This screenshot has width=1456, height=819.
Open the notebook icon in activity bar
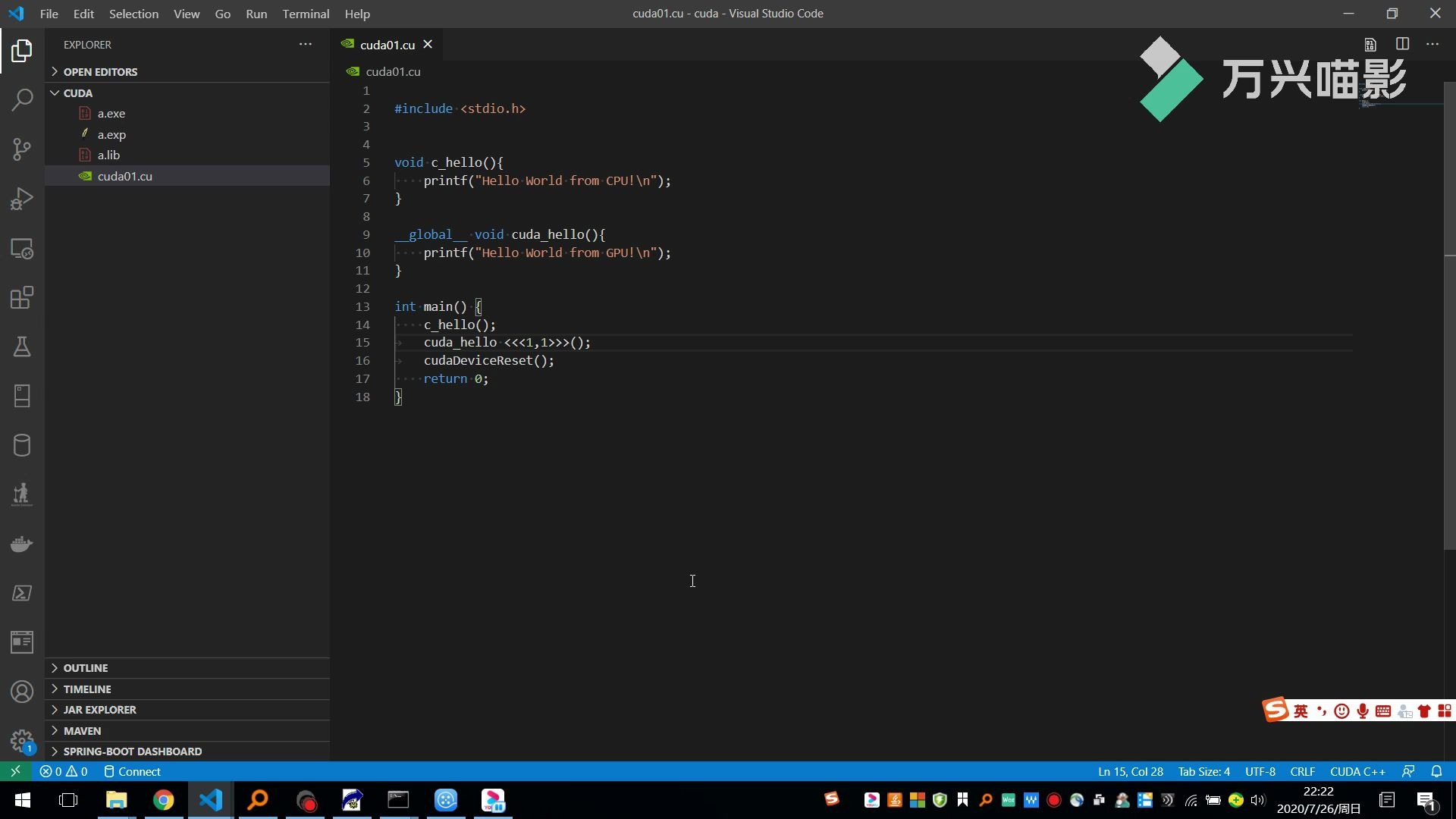coord(22,396)
